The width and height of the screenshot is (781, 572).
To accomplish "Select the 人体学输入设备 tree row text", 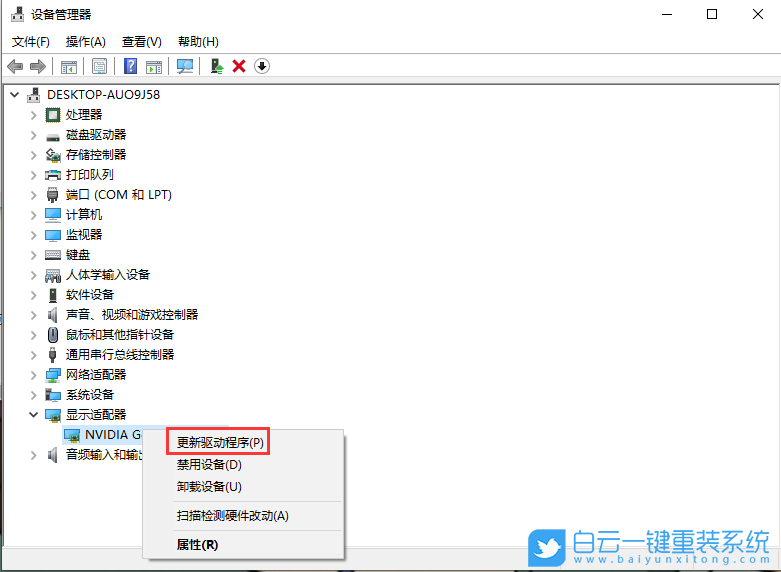I will (108, 275).
